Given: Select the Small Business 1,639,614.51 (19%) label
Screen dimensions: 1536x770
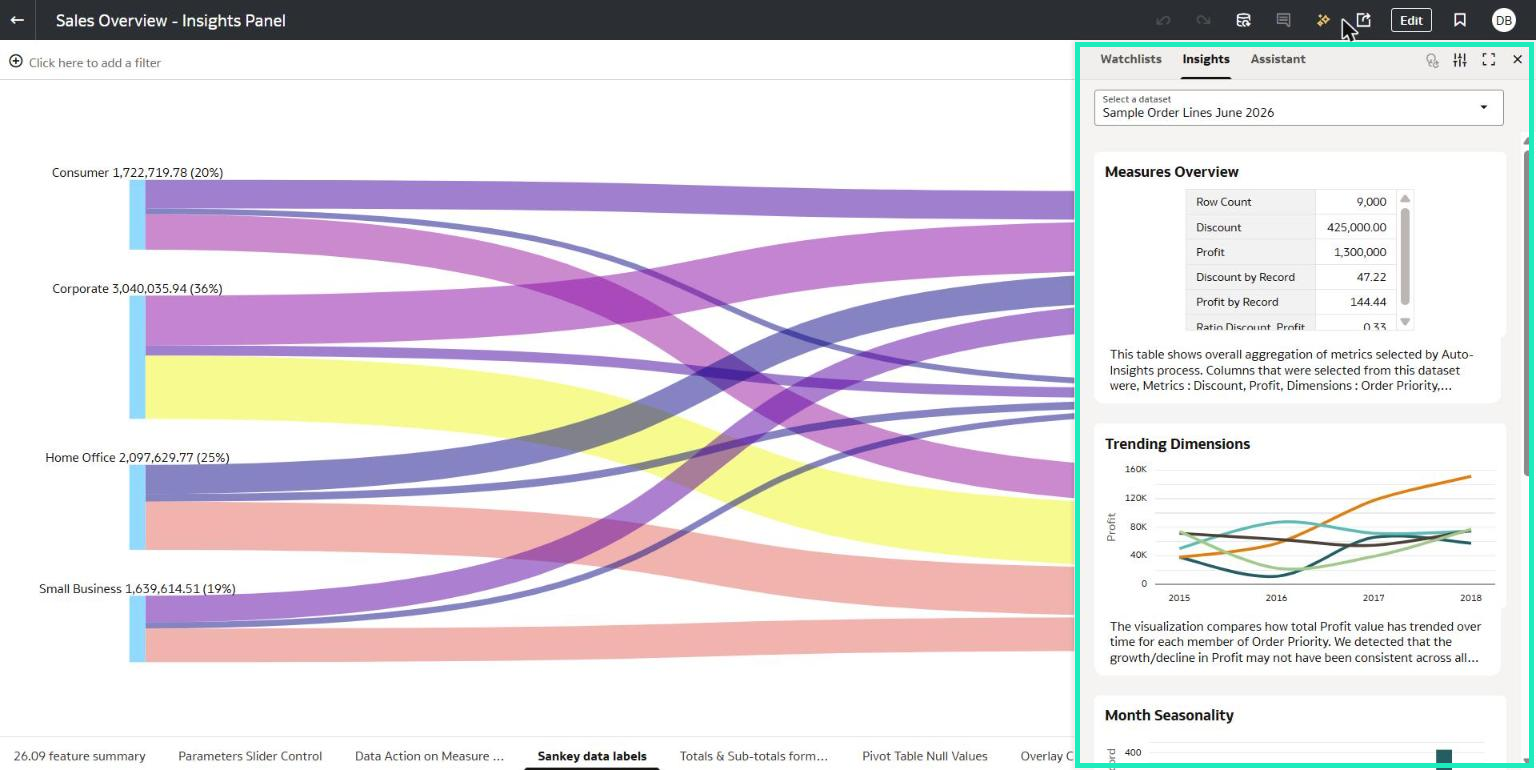Looking at the screenshot, I should 137,589.
